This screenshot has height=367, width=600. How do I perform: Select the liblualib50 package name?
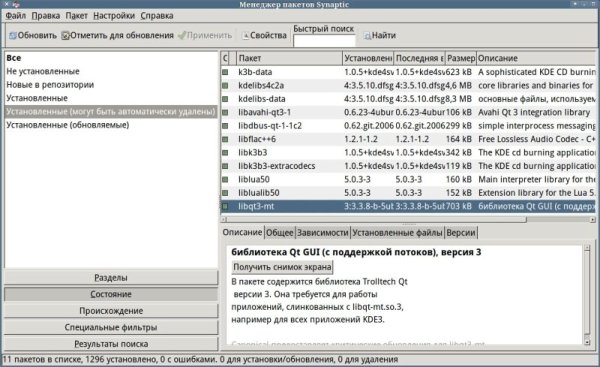pyautogui.click(x=259, y=192)
